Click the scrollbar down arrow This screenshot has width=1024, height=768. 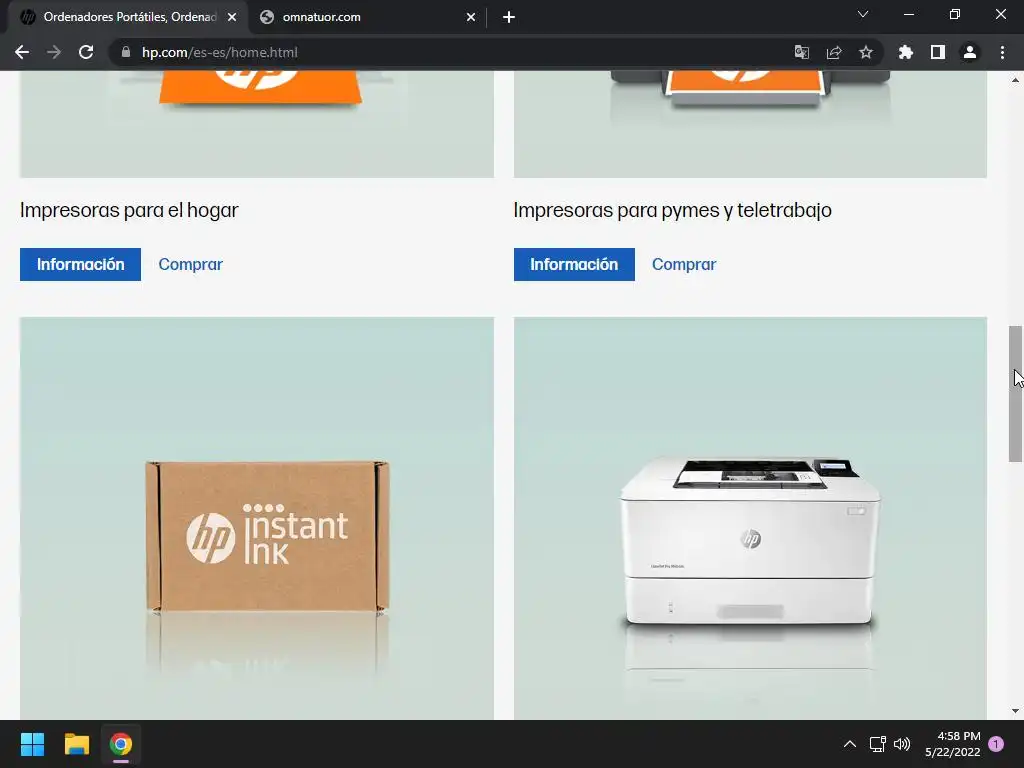[1015, 711]
